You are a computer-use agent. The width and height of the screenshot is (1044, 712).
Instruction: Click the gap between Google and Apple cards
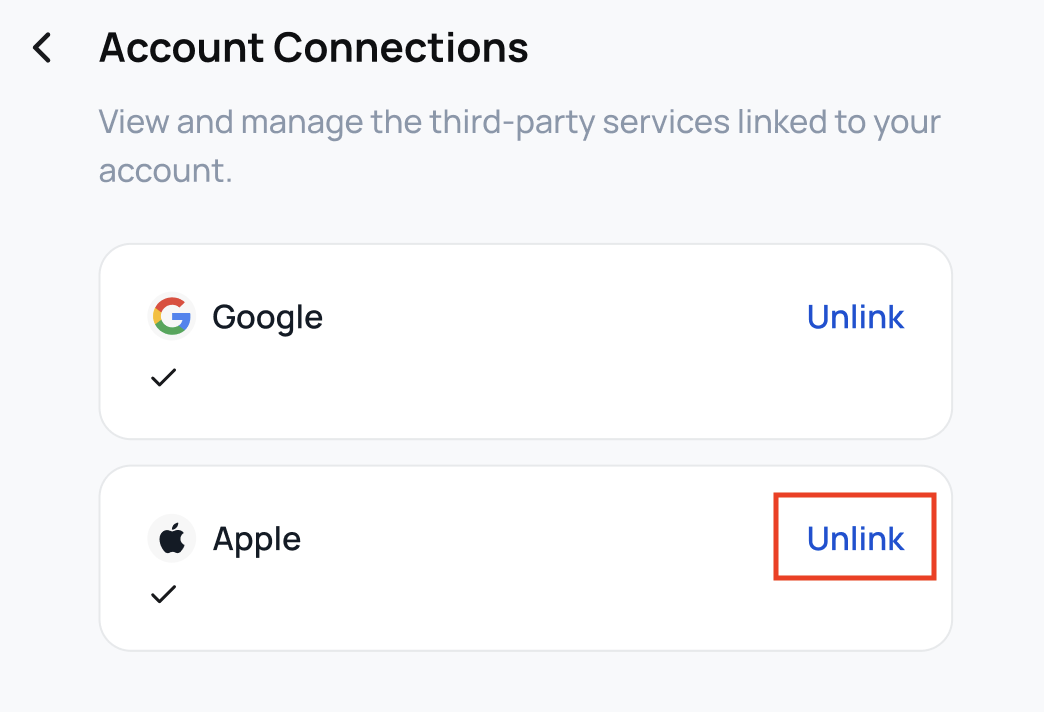tap(525, 452)
